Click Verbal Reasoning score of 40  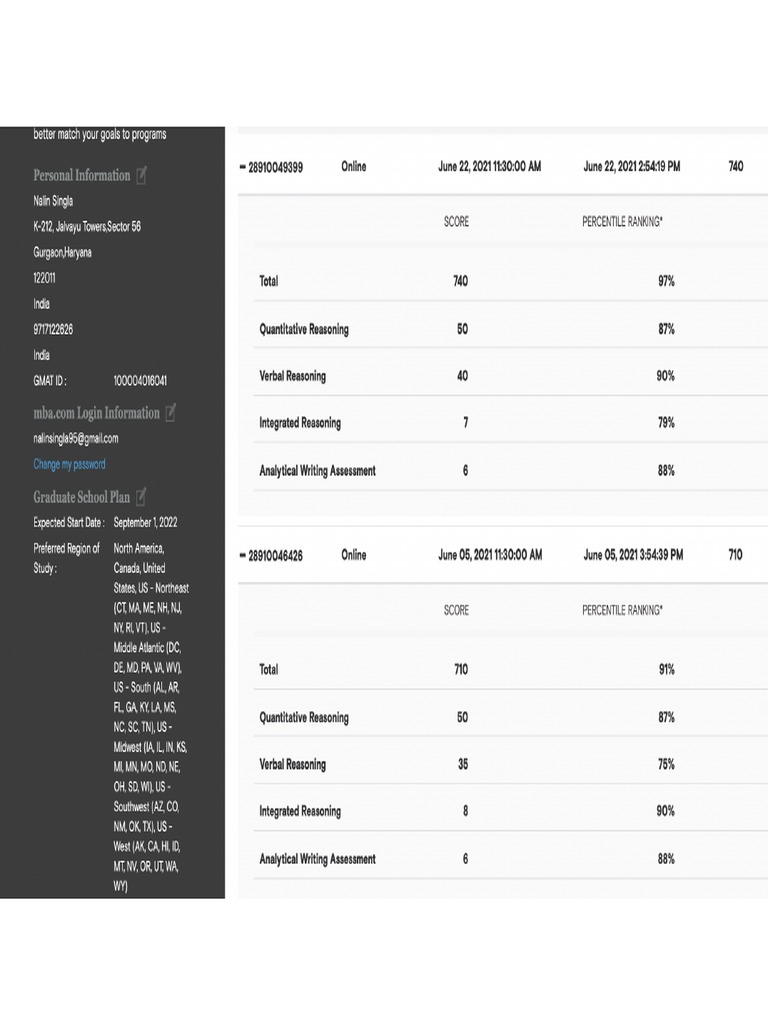tap(461, 376)
